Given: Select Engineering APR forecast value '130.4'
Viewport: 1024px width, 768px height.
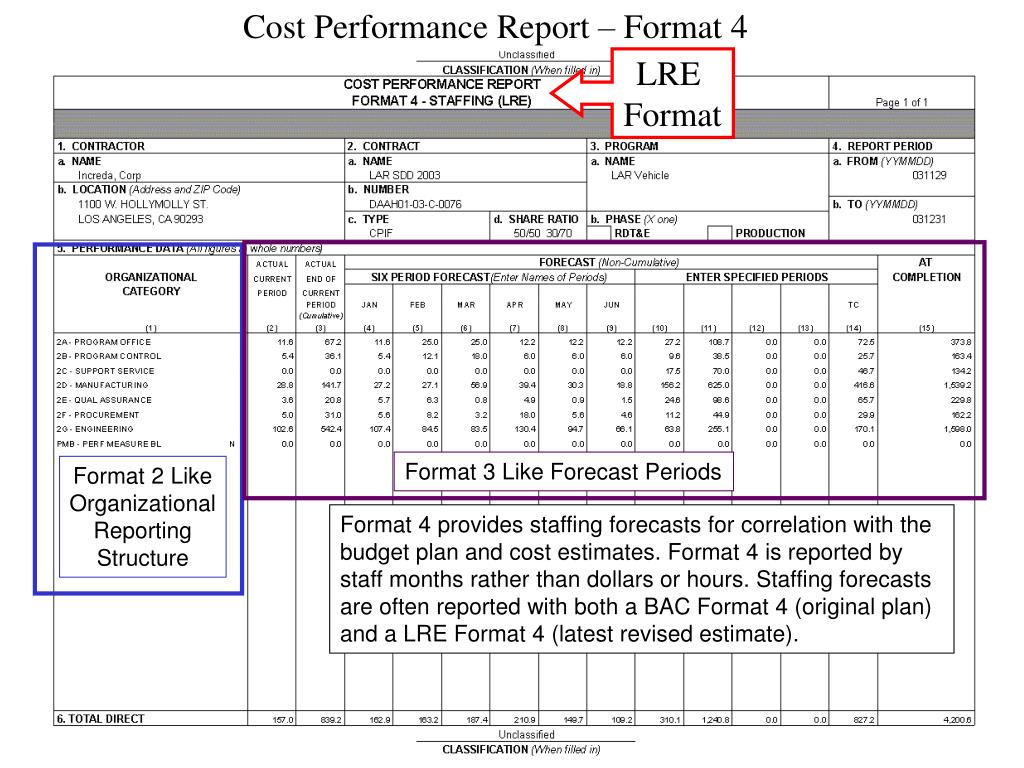Looking at the screenshot, I should 525,429.
